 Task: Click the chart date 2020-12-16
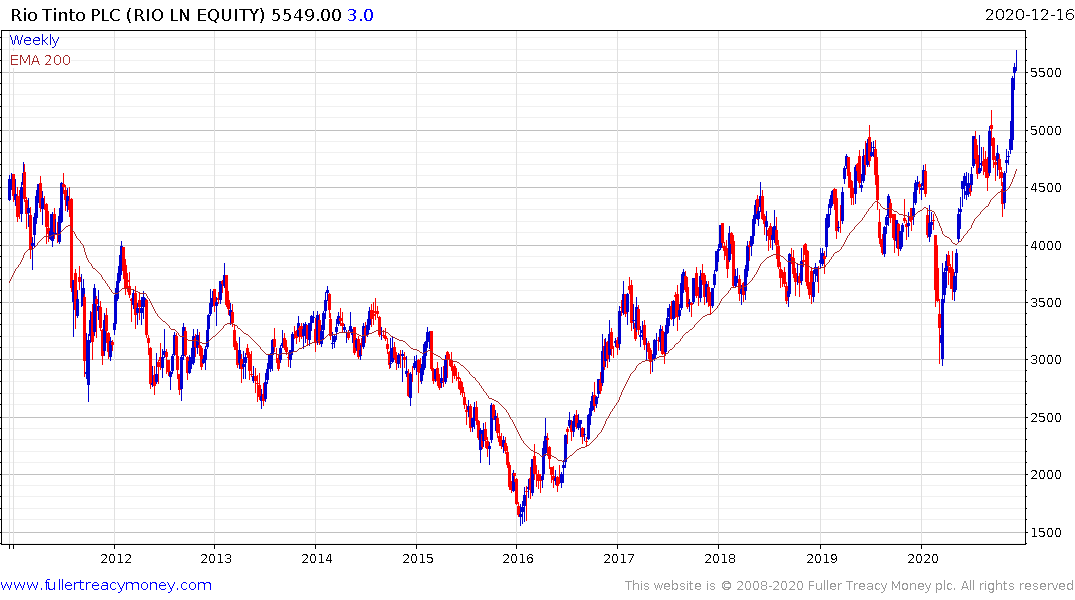[1029, 14]
